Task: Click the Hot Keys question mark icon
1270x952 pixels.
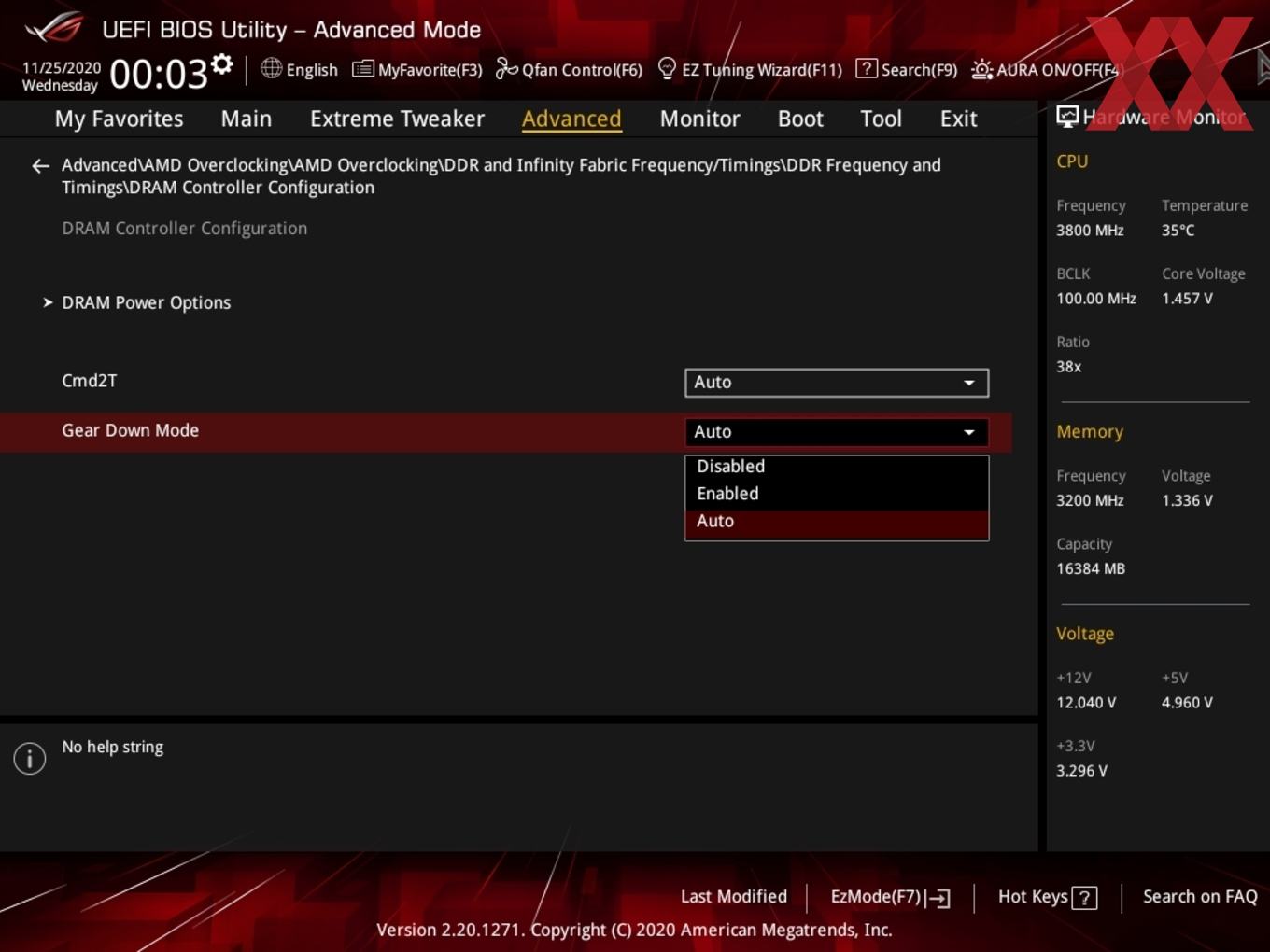Action: coord(1084,898)
